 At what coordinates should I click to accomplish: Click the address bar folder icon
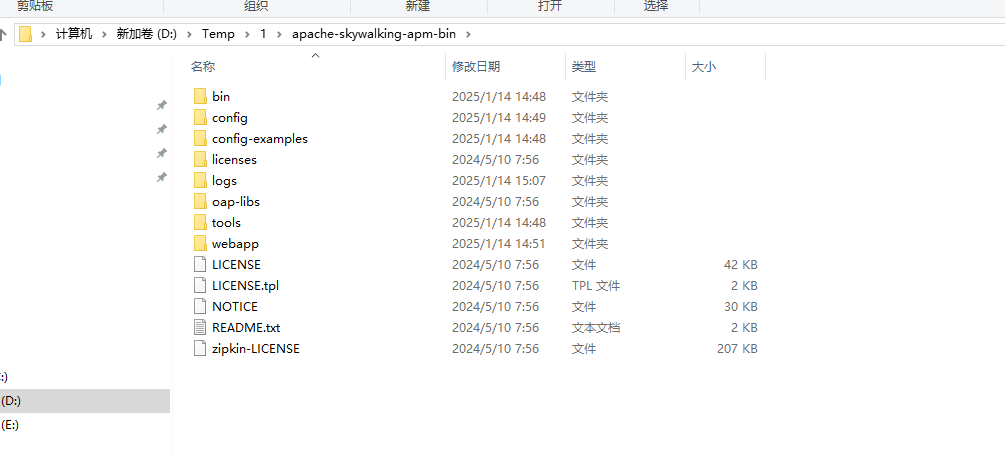pyautogui.click(x=25, y=34)
